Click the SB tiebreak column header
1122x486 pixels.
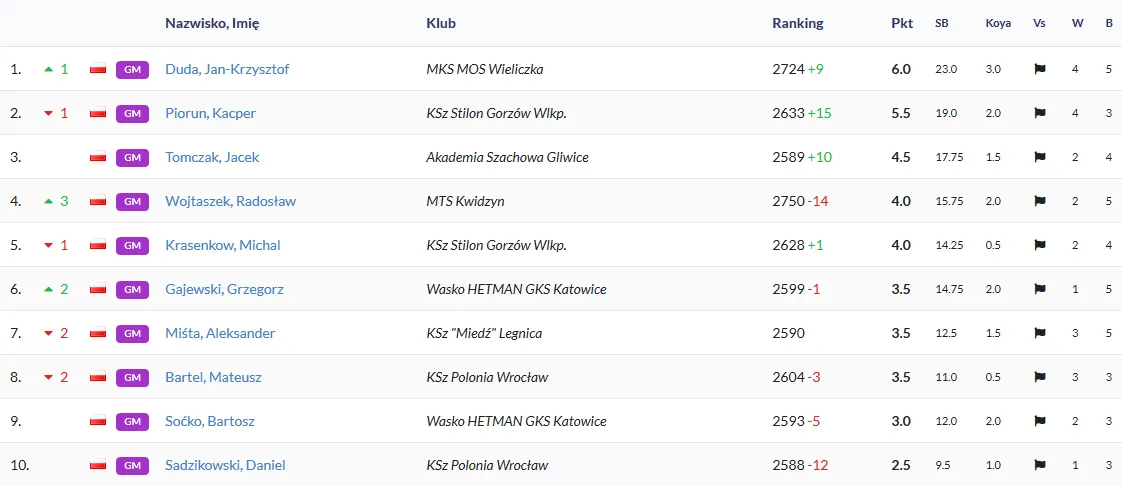point(942,23)
